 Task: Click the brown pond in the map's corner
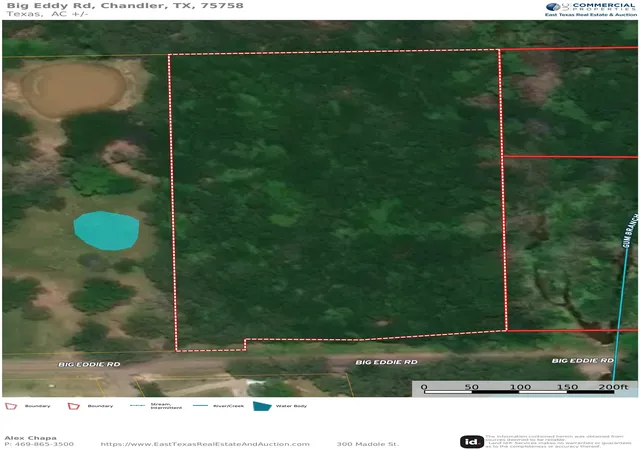tap(73, 89)
